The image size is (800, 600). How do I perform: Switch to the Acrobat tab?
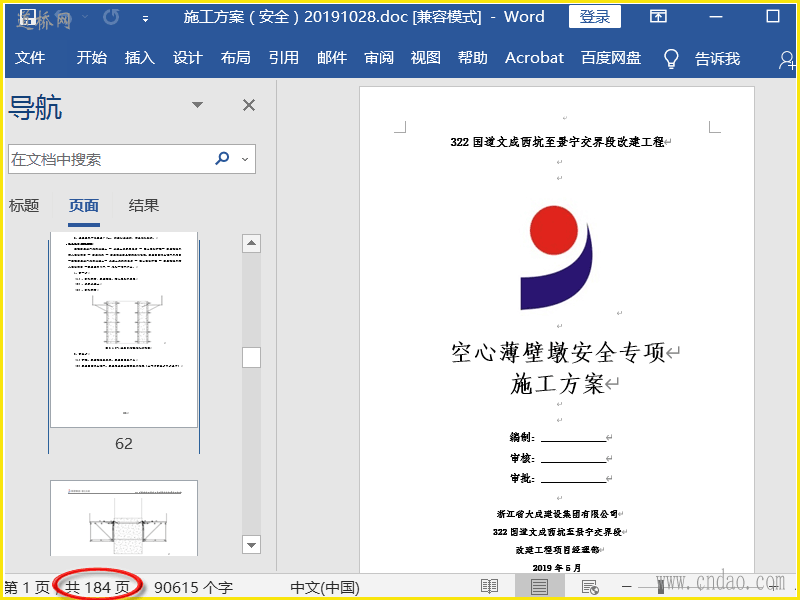[x=534, y=58]
